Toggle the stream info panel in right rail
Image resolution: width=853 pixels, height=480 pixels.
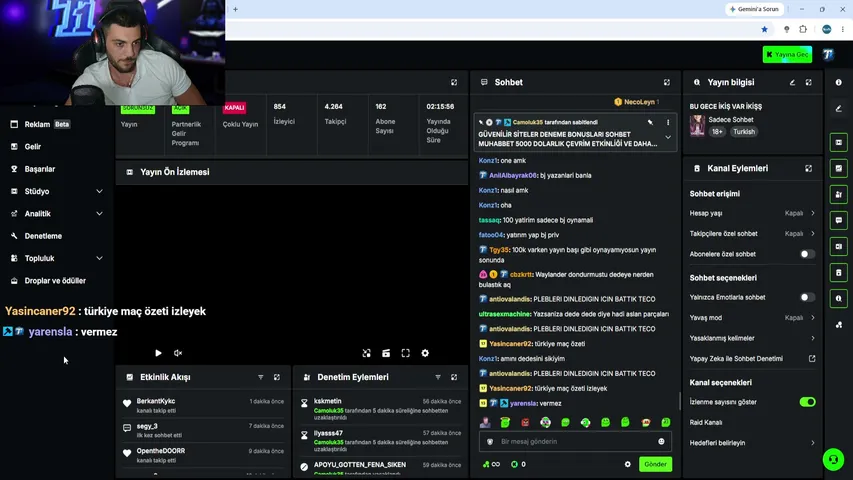pos(838,298)
